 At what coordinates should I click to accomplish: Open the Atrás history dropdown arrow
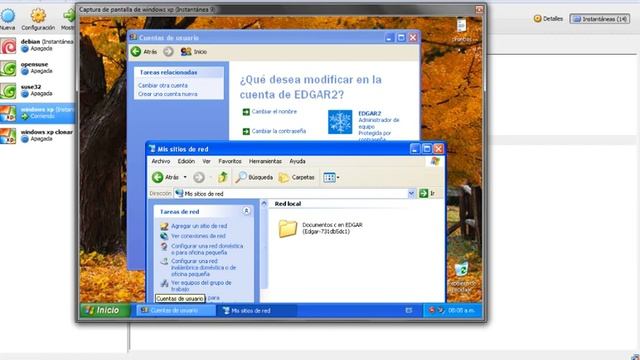(185, 177)
